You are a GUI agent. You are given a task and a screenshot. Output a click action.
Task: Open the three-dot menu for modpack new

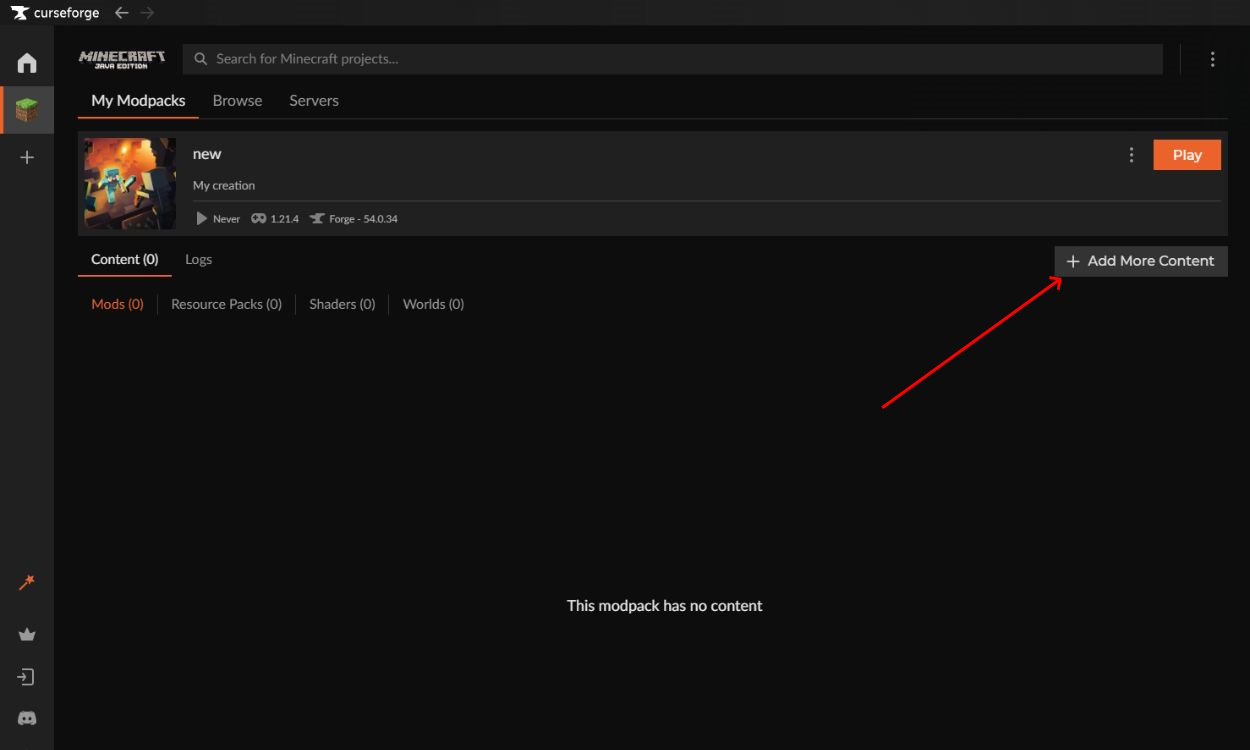click(x=1131, y=155)
